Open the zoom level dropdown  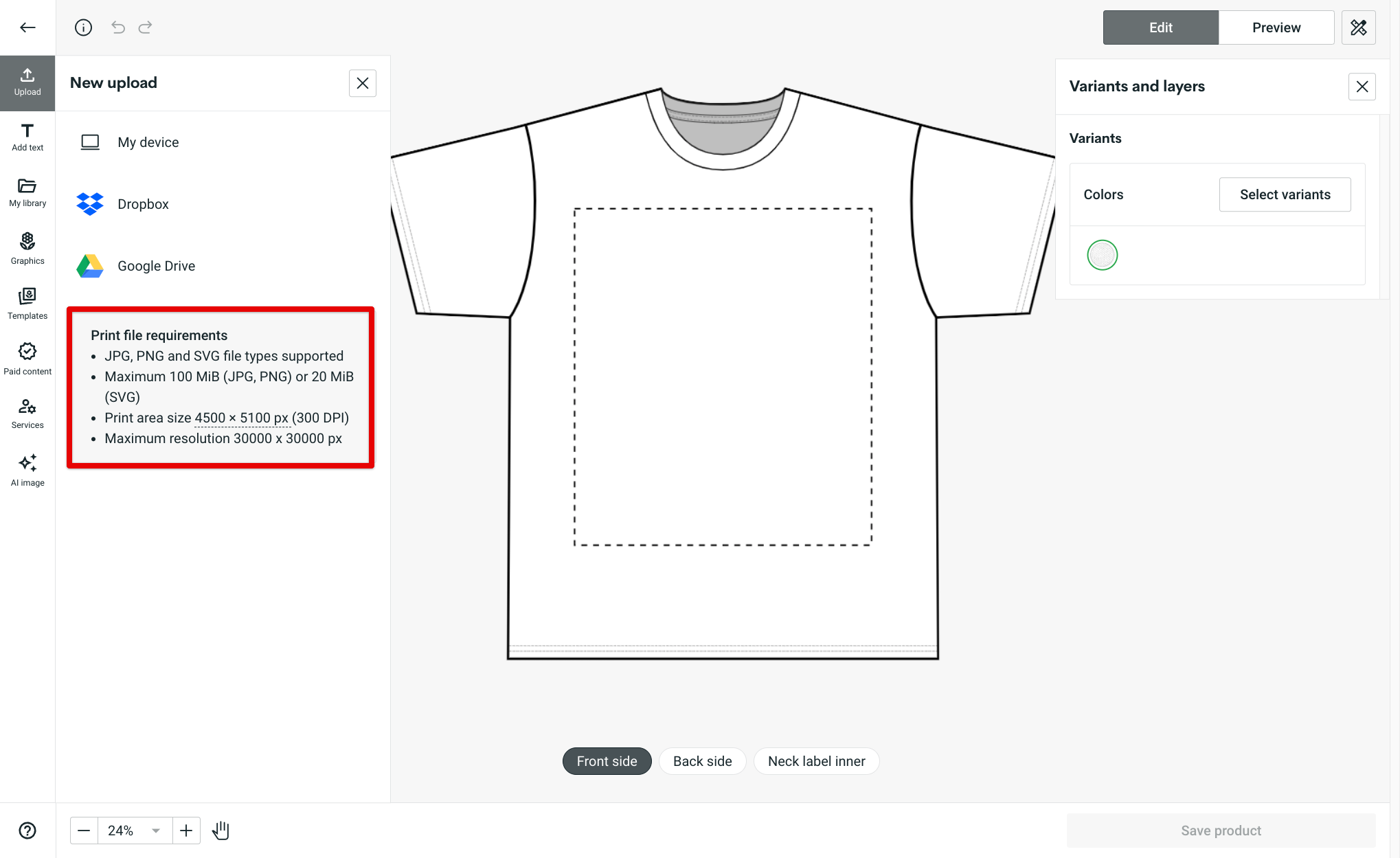[155, 830]
